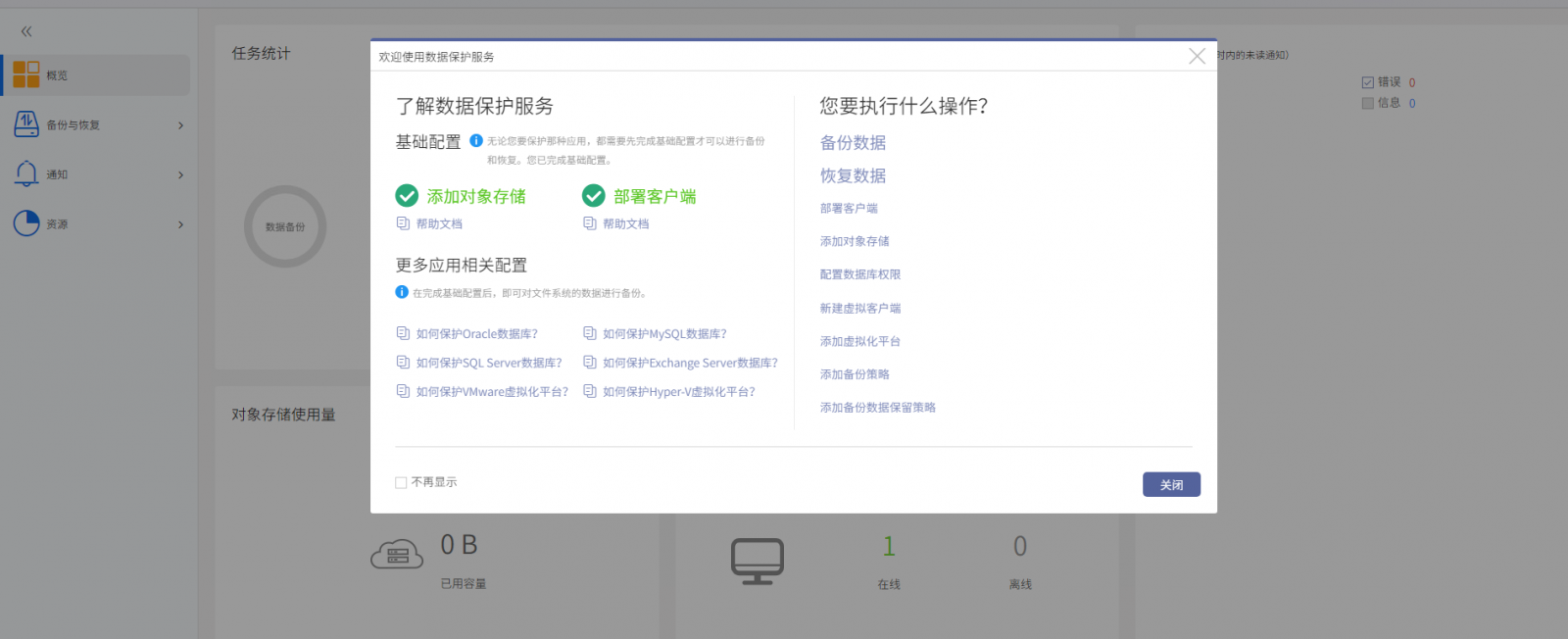Screen dimensions: 1568x639
Task: Click info icon under 更多应用相关配置
Action: [x=402, y=292]
